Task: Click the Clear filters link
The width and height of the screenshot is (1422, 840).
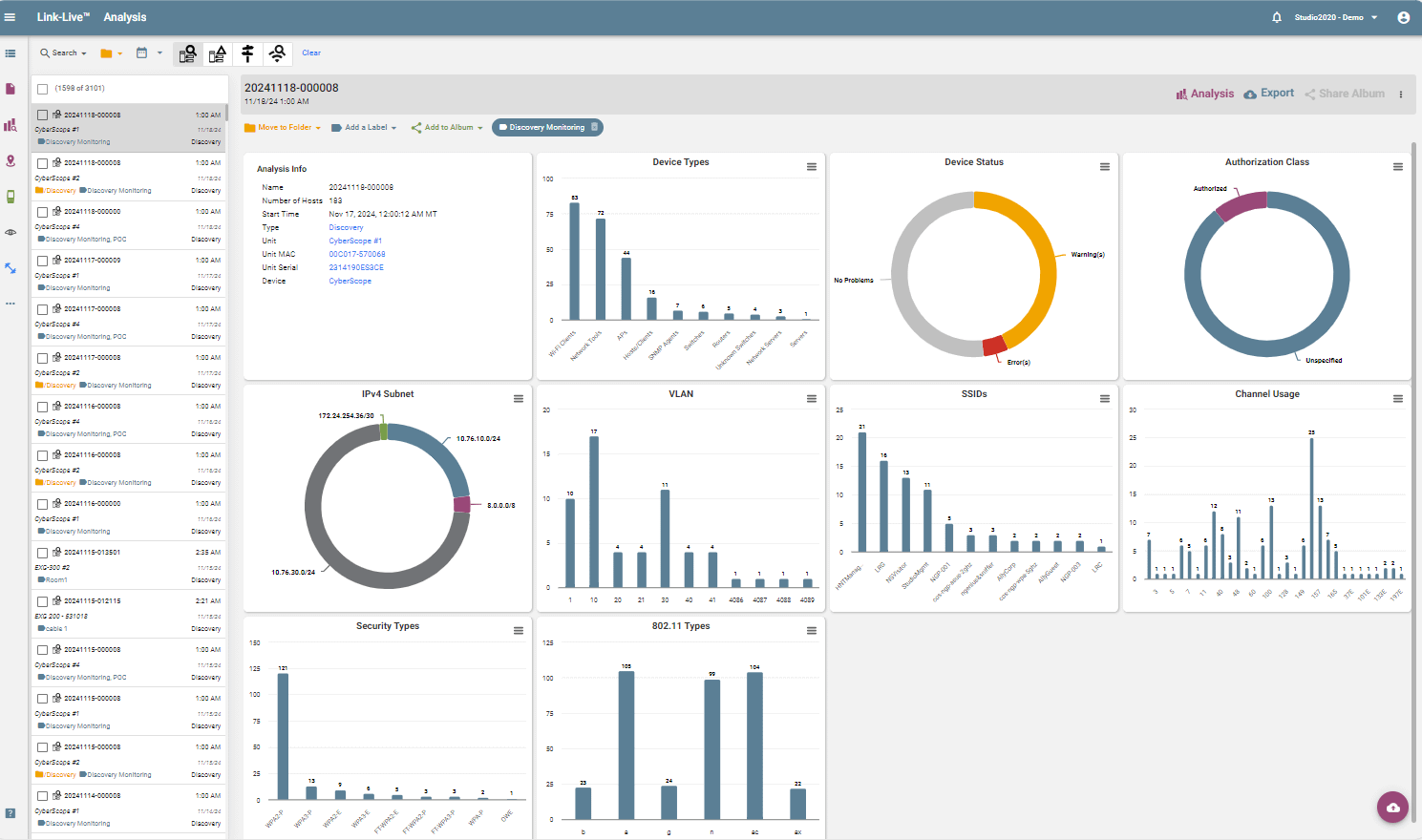Action: [x=311, y=53]
